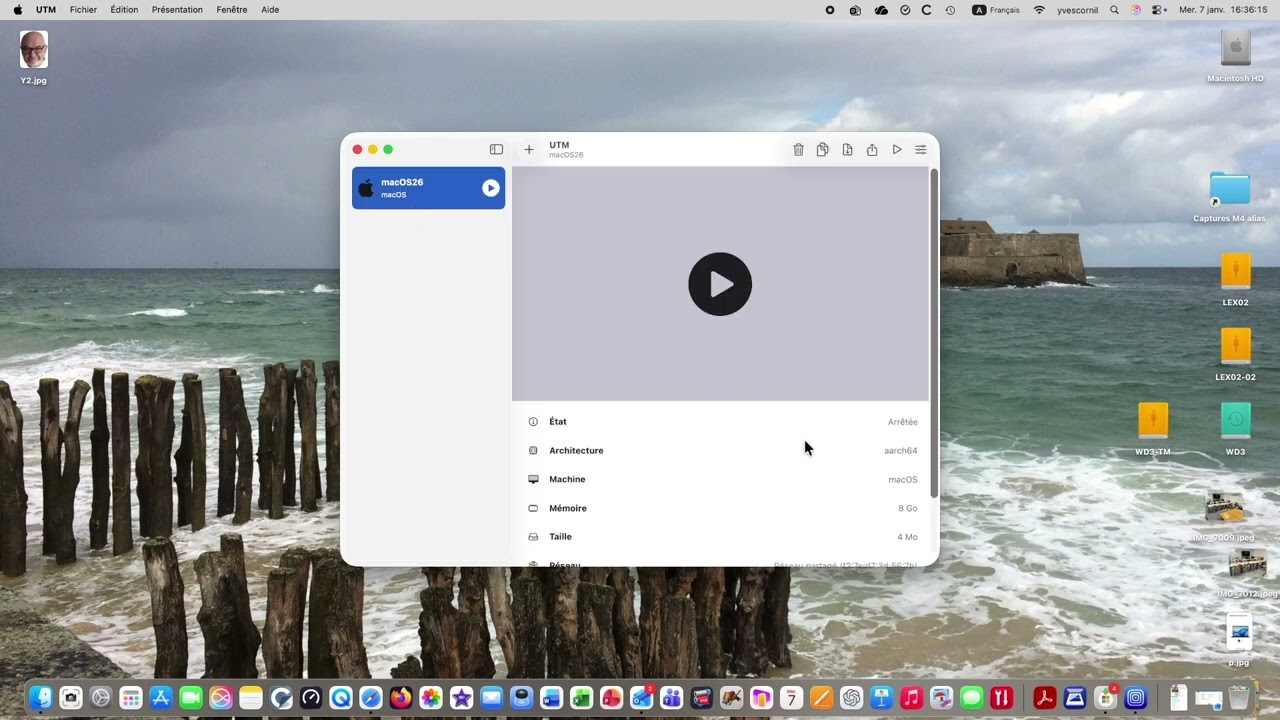Open Safari from the Dock
The width and height of the screenshot is (1280, 720).
pyautogui.click(x=371, y=698)
